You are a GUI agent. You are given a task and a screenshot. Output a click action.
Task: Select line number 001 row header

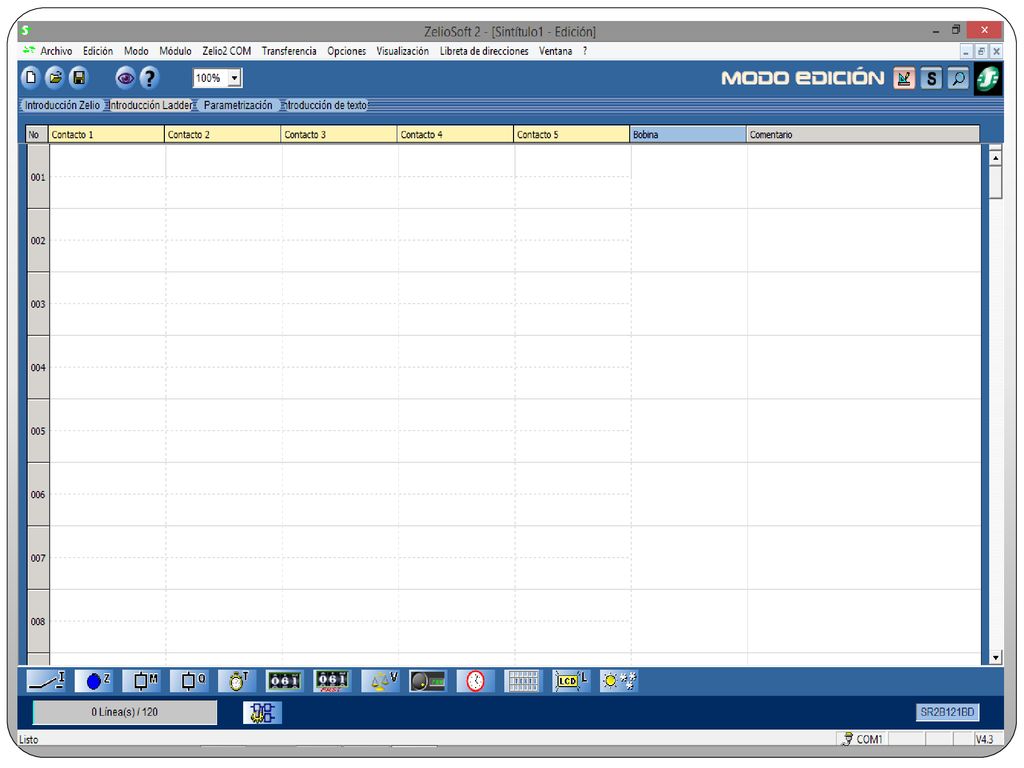[38, 177]
